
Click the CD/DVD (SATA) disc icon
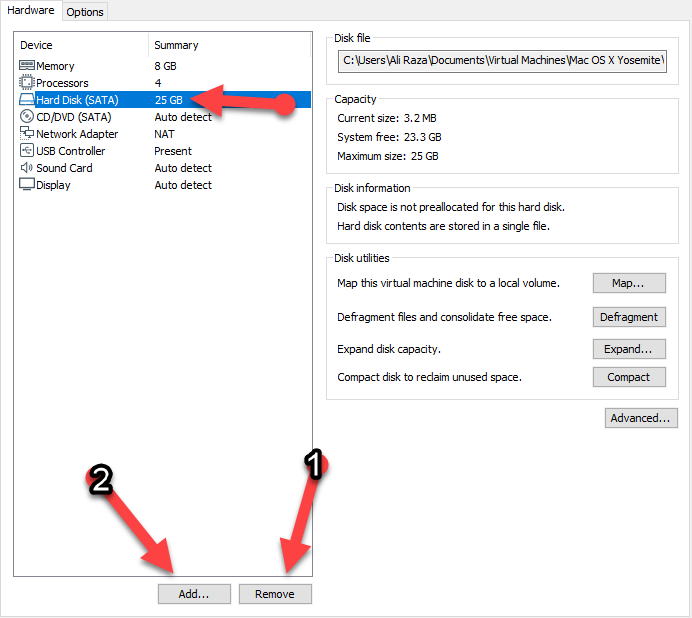(x=27, y=117)
